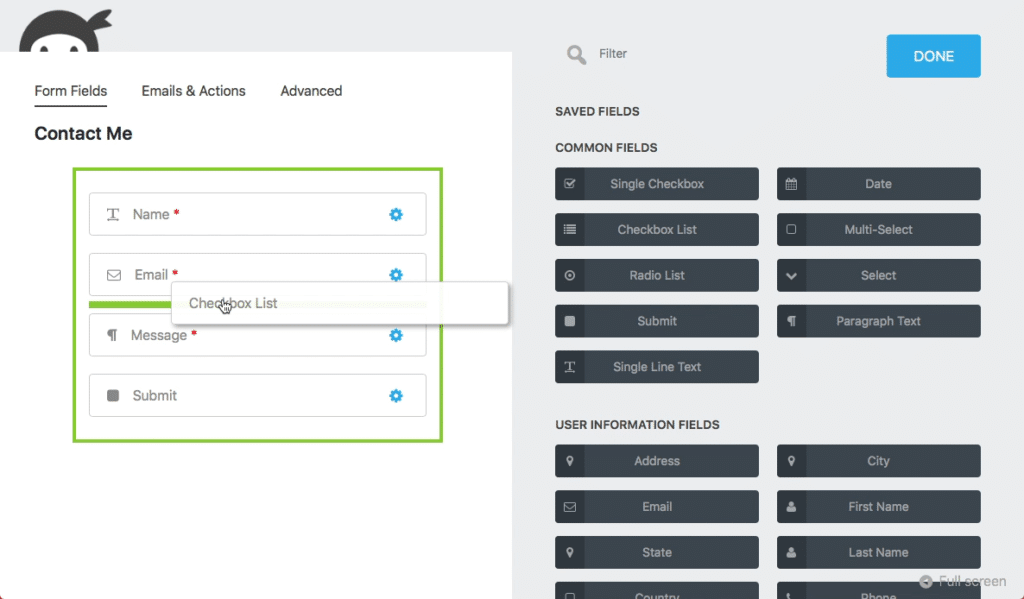Add a Single Checkbox field

tap(656, 183)
